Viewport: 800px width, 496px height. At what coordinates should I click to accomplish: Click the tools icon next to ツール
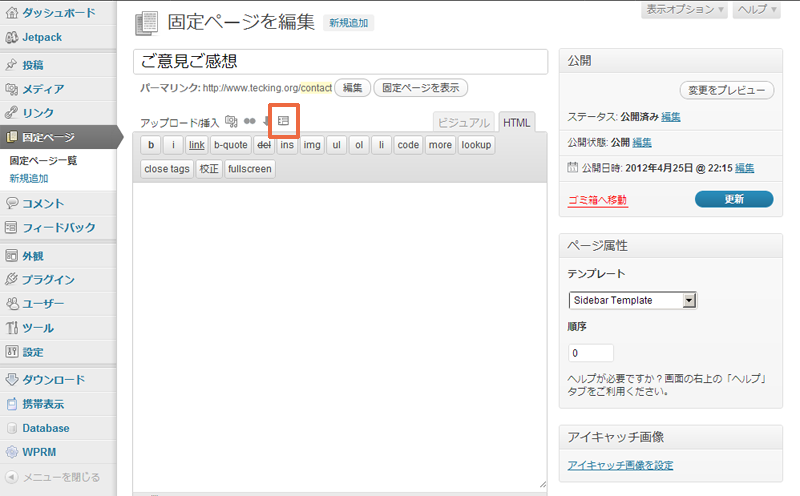pos(11,327)
